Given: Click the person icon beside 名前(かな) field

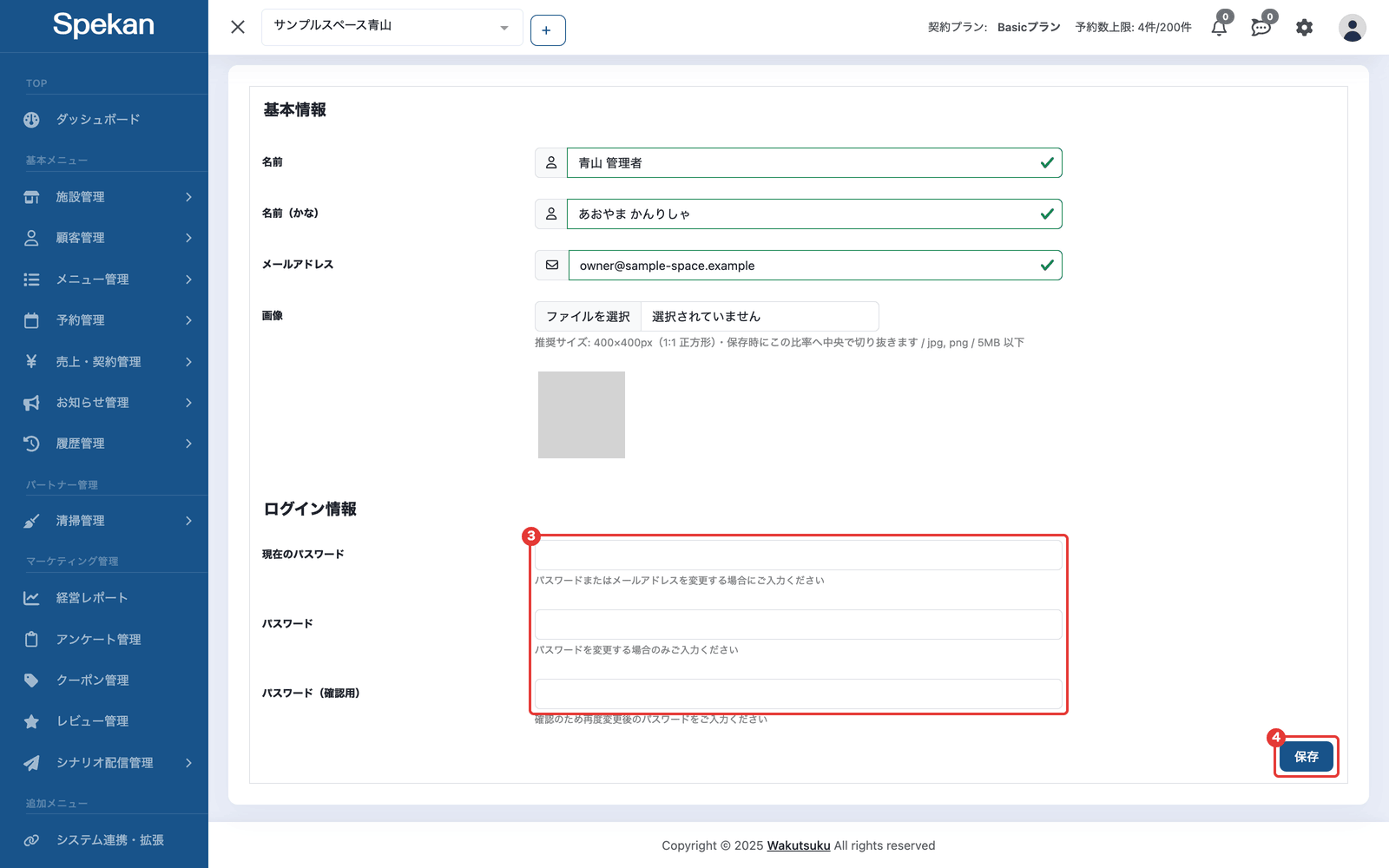Looking at the screenshot, I should [551, 214].
